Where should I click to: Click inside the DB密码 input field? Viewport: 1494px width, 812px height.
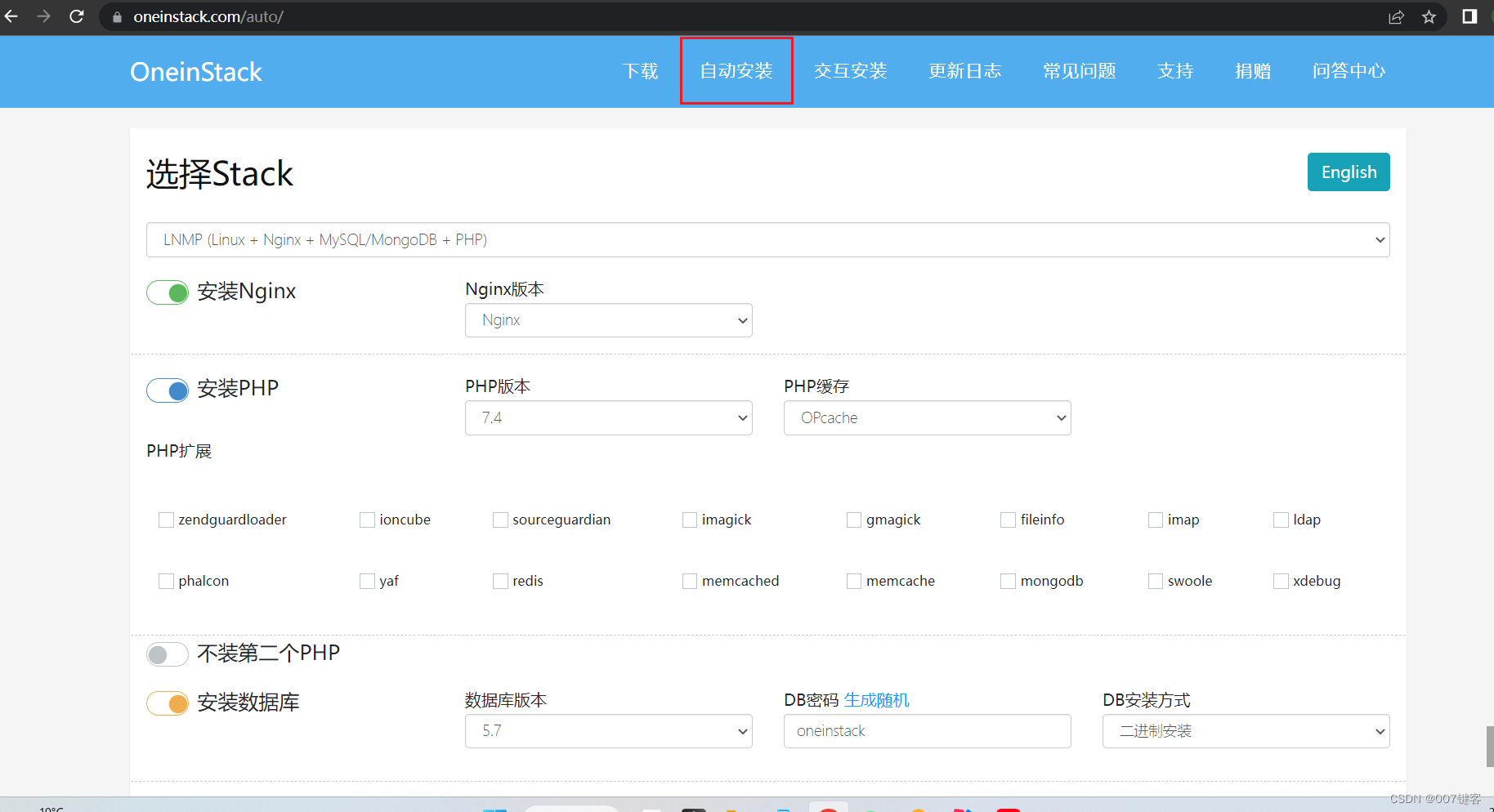pos(926,731)
